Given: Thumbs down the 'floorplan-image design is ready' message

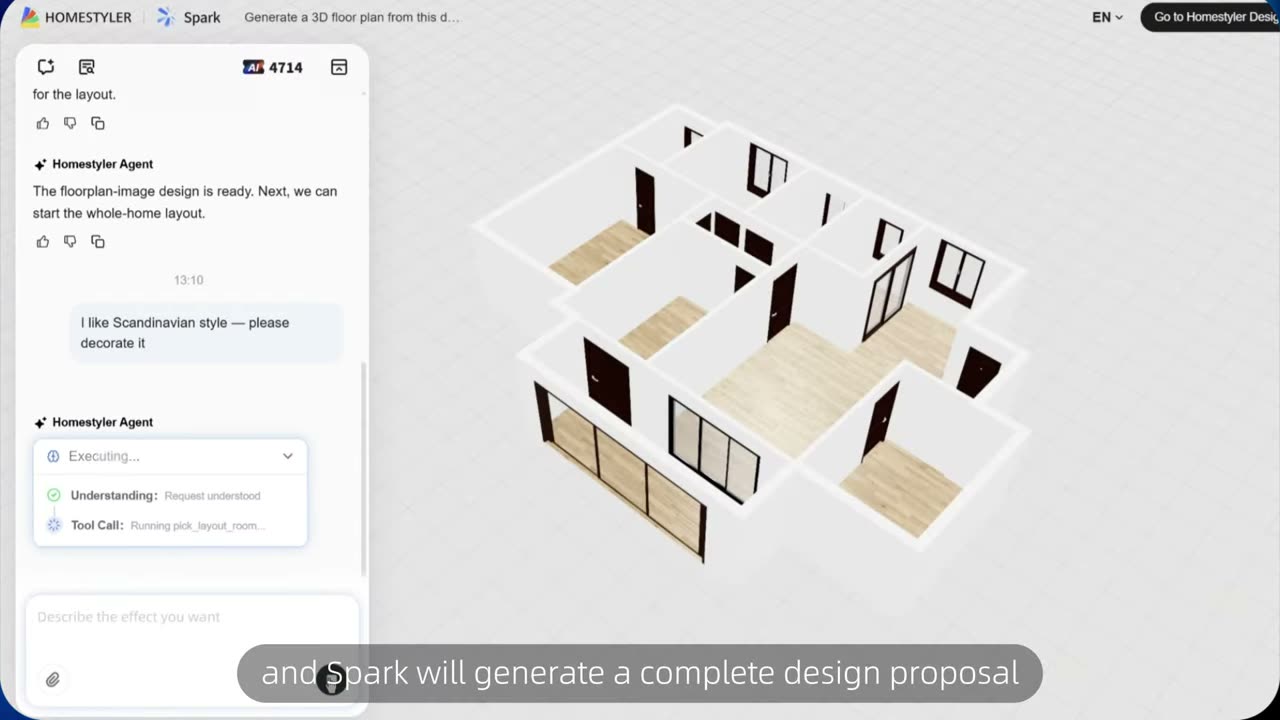Looking at the screenshot, I should 70,241.
